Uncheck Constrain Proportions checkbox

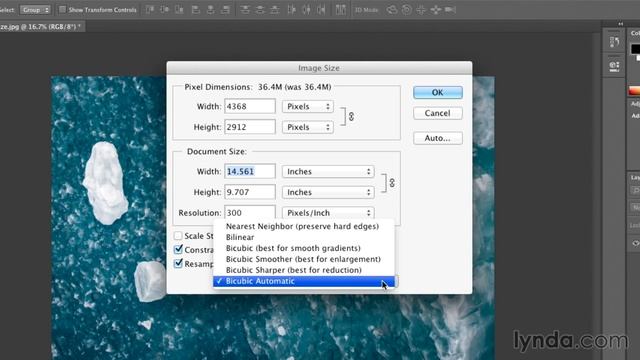(x=178, y=249)
